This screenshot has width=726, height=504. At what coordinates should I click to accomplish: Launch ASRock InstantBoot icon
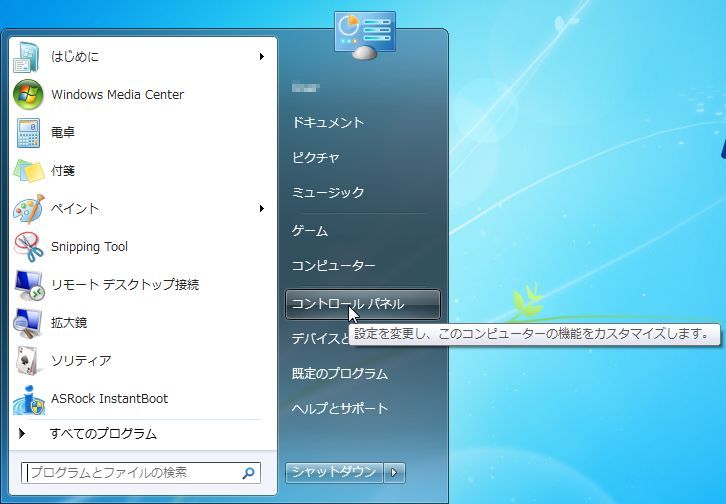coord(28,399)
